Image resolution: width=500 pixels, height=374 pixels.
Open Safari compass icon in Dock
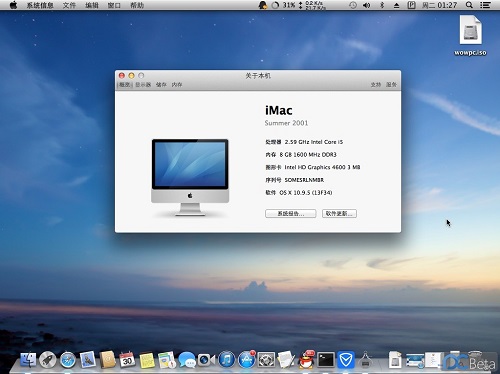pos(68,360)
